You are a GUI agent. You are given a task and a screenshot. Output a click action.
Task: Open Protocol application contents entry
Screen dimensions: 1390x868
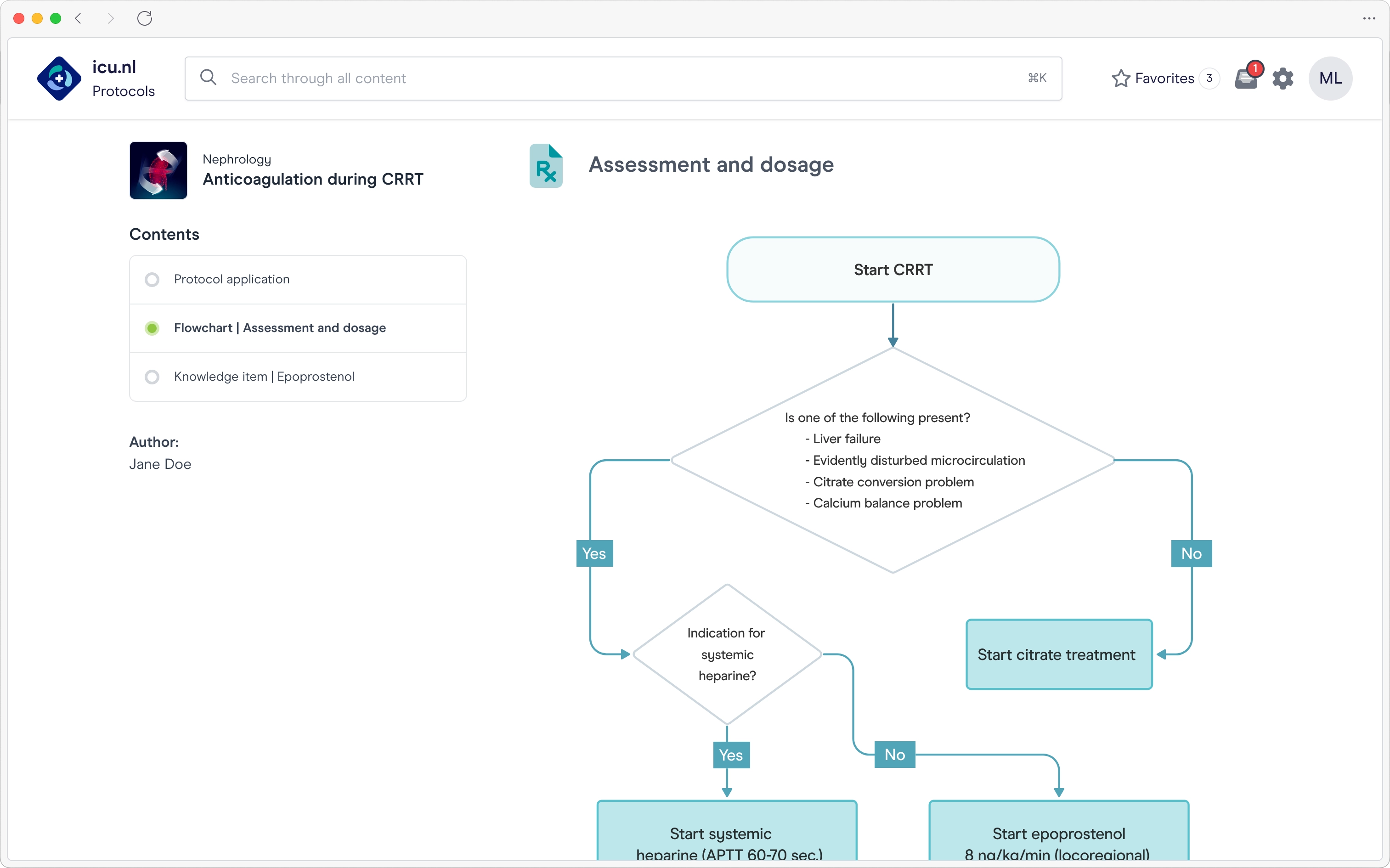point(298,280)
